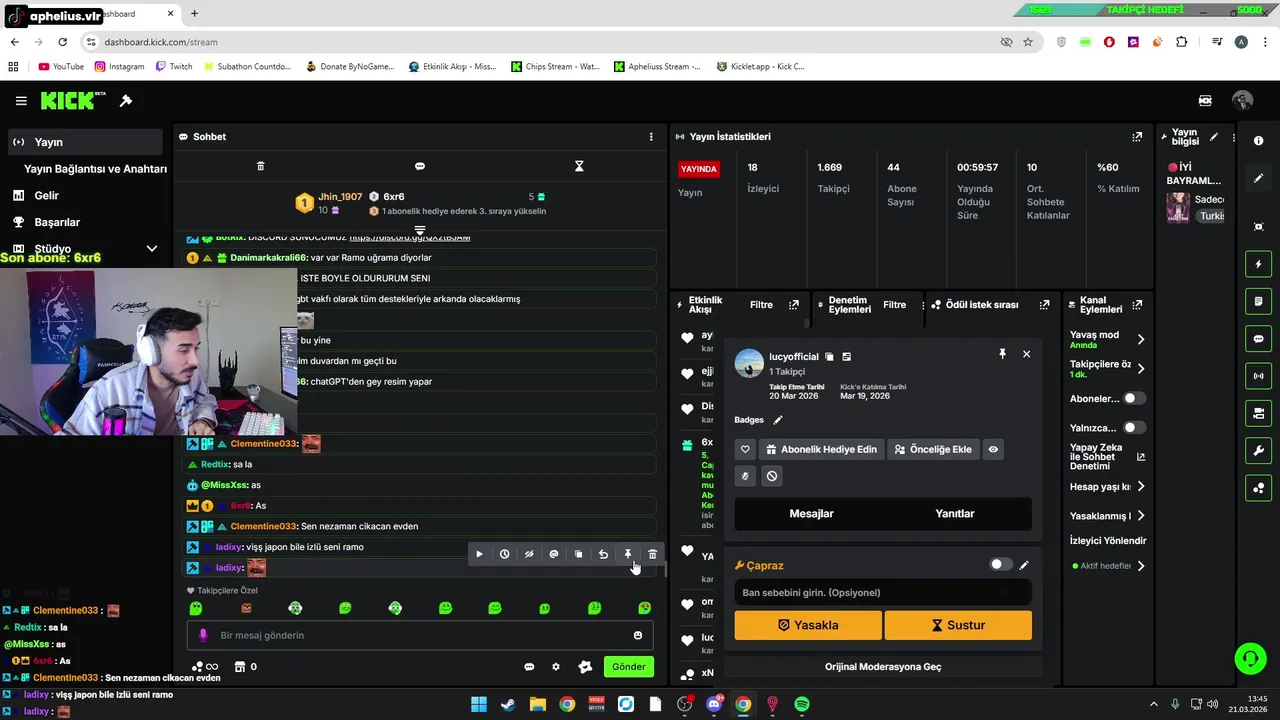Click Önceliğe Ekle button
Image resolution: width=1280 pixels, height=720 pixels.
click(x=933, y=450)
